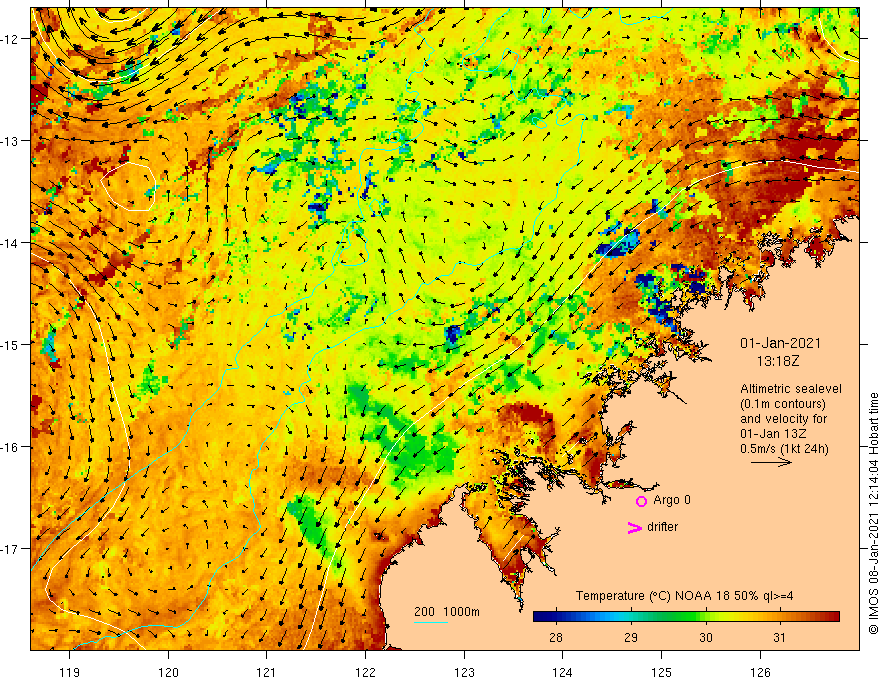The height and width of the screenshot is (680, 880).
Task: Click the 31 value on the color bar
Action: point(779,637)
